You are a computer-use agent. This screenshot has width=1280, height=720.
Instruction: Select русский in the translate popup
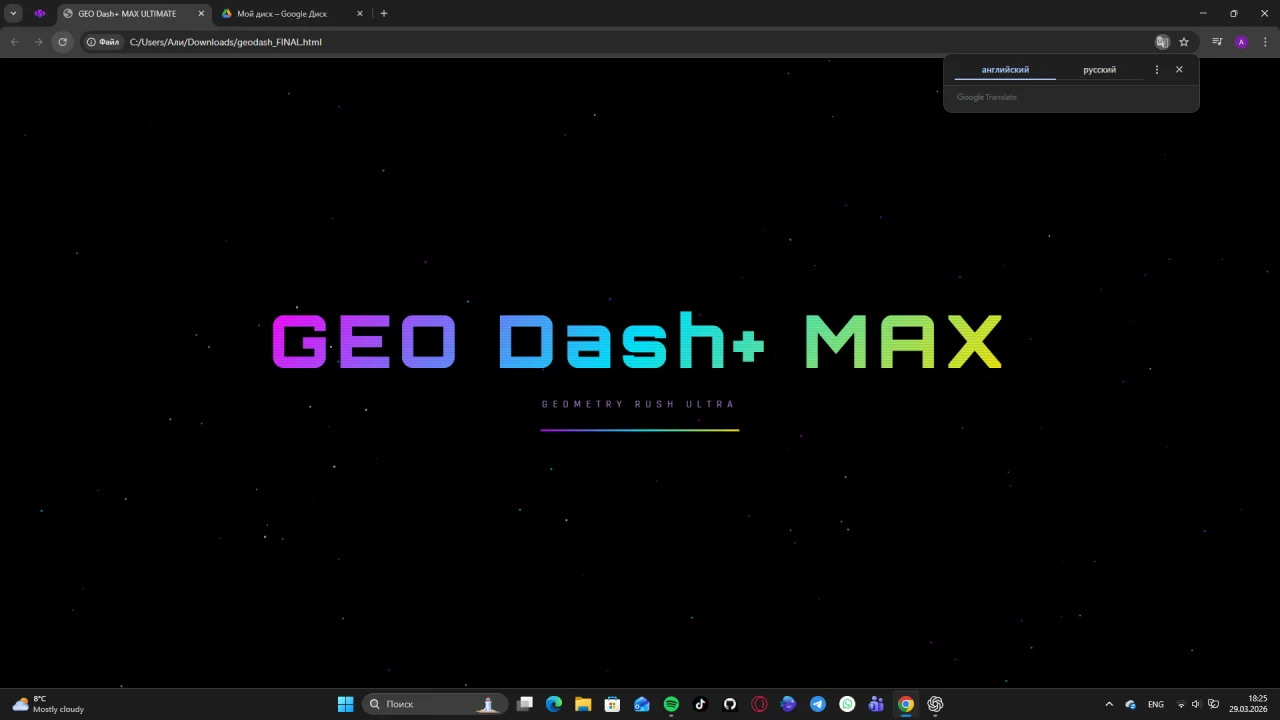[1099, 70]
